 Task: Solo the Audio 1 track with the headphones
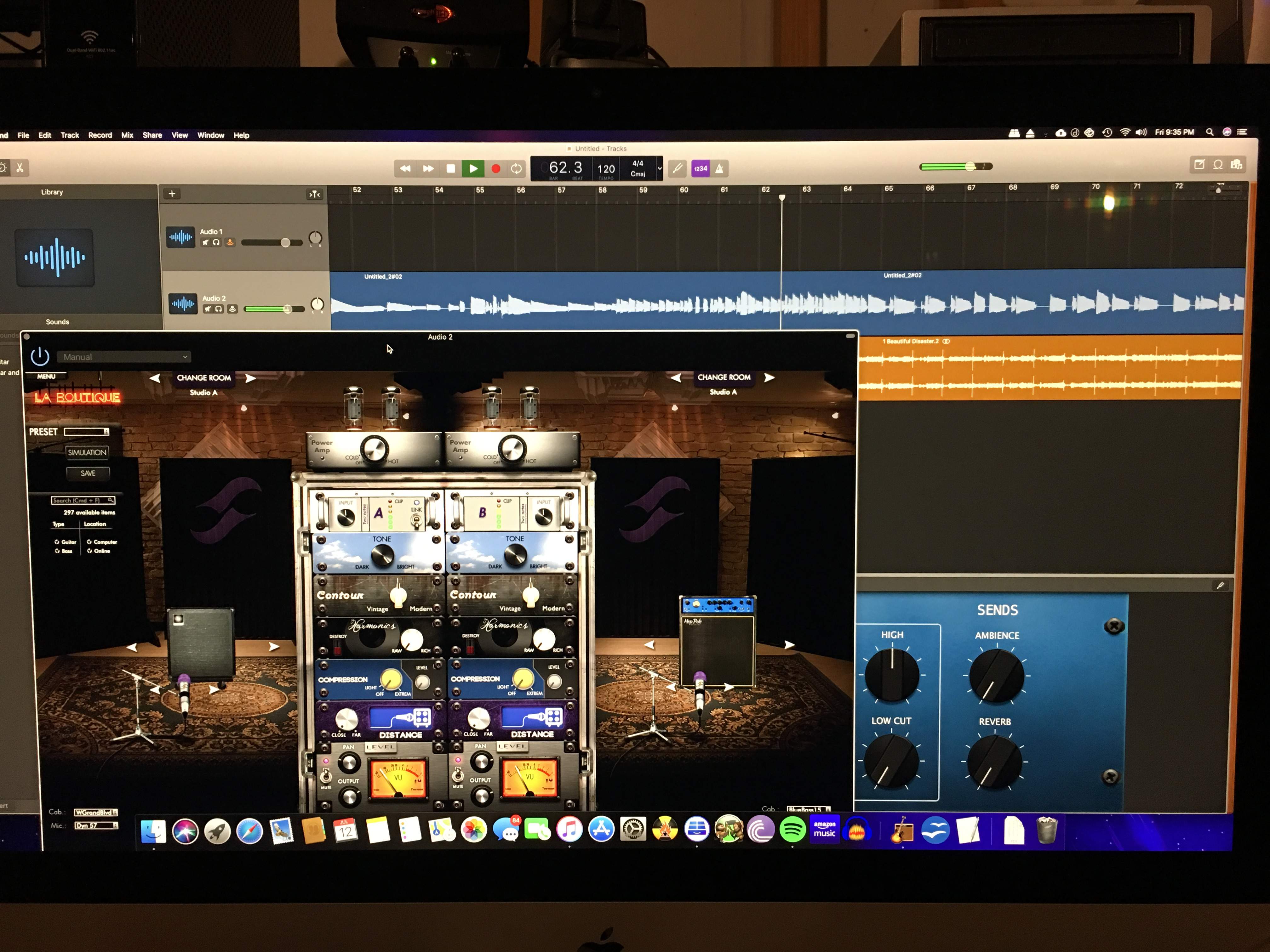216,243
